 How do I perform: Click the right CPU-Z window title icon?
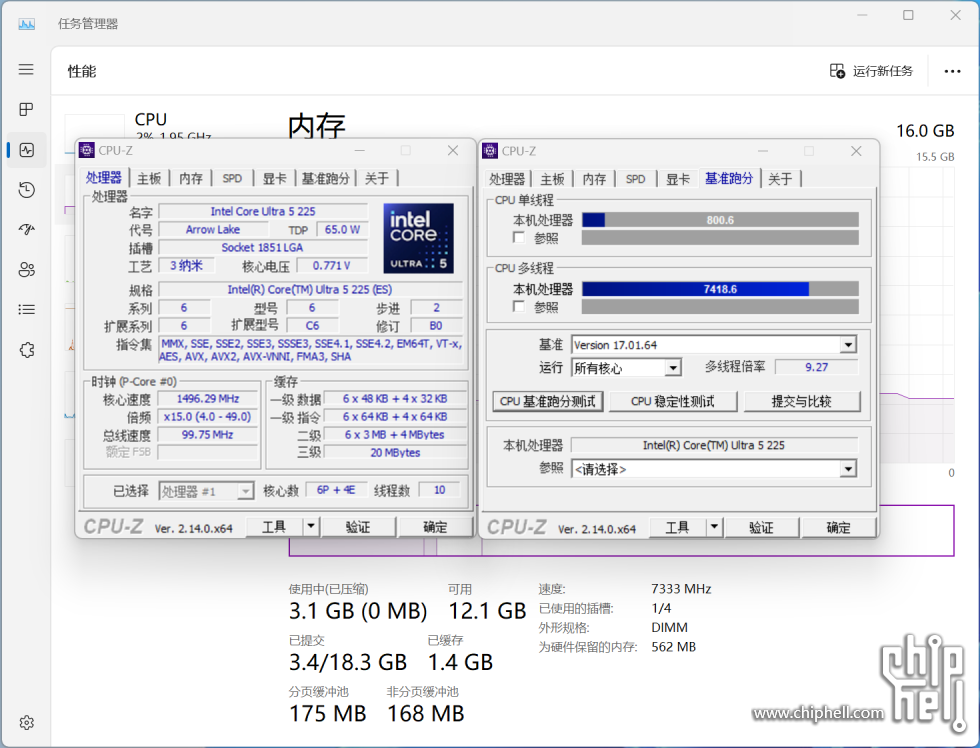(491, 151)
